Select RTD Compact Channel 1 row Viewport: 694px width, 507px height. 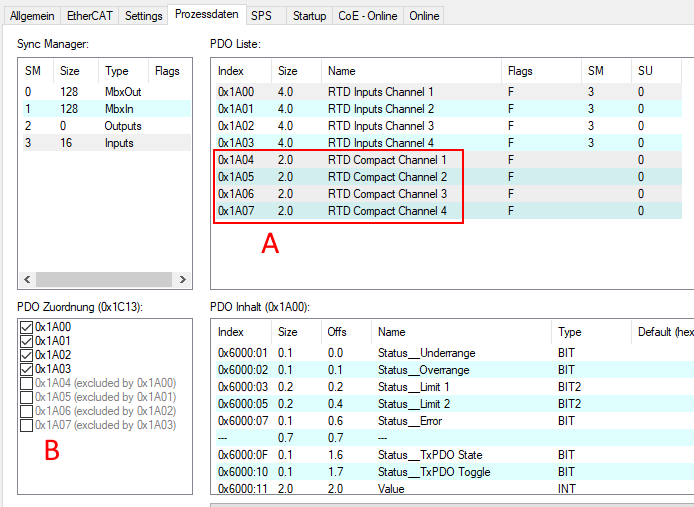(386, 160)
